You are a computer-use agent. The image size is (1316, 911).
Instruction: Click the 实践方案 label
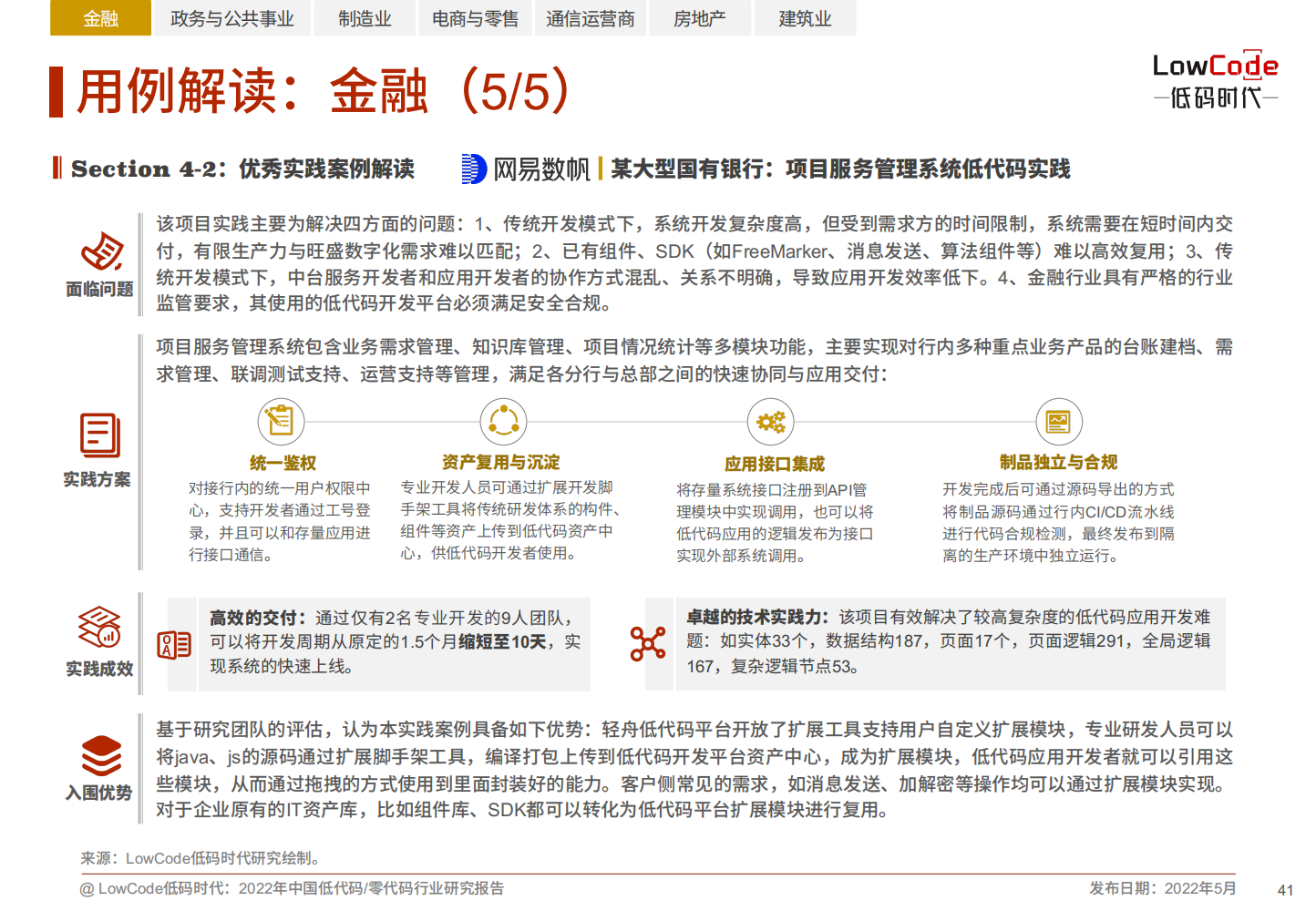[97, 480]
